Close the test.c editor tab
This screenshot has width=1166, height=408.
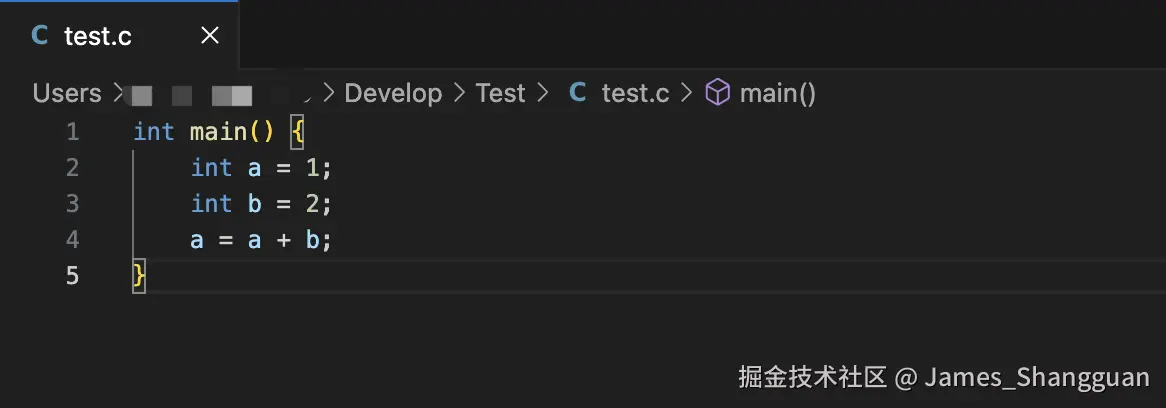[x=210, y=36]
